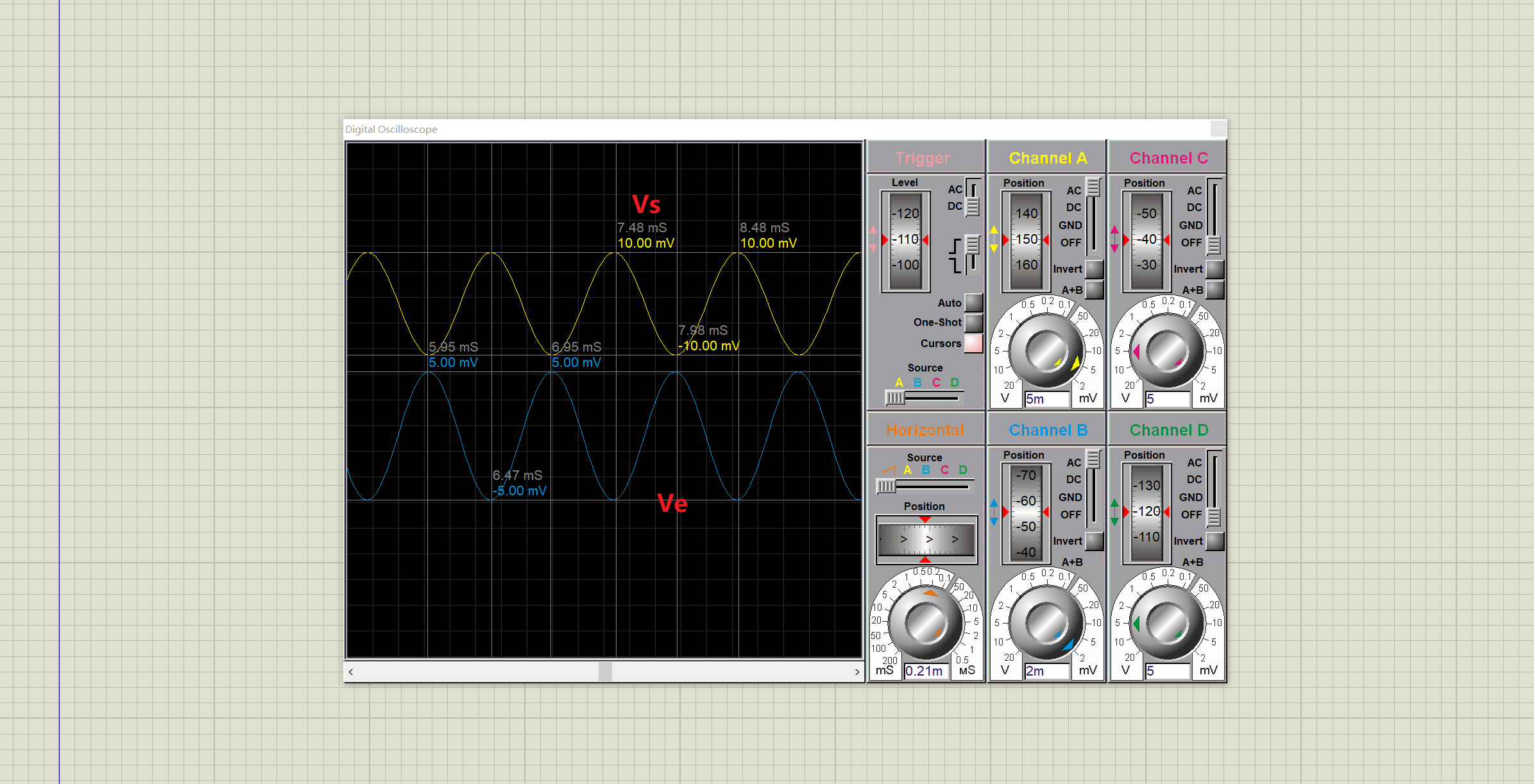Click the Horizontal Position wheel
This screenshot has width=1534, height=784.
(x=926, y=539)
